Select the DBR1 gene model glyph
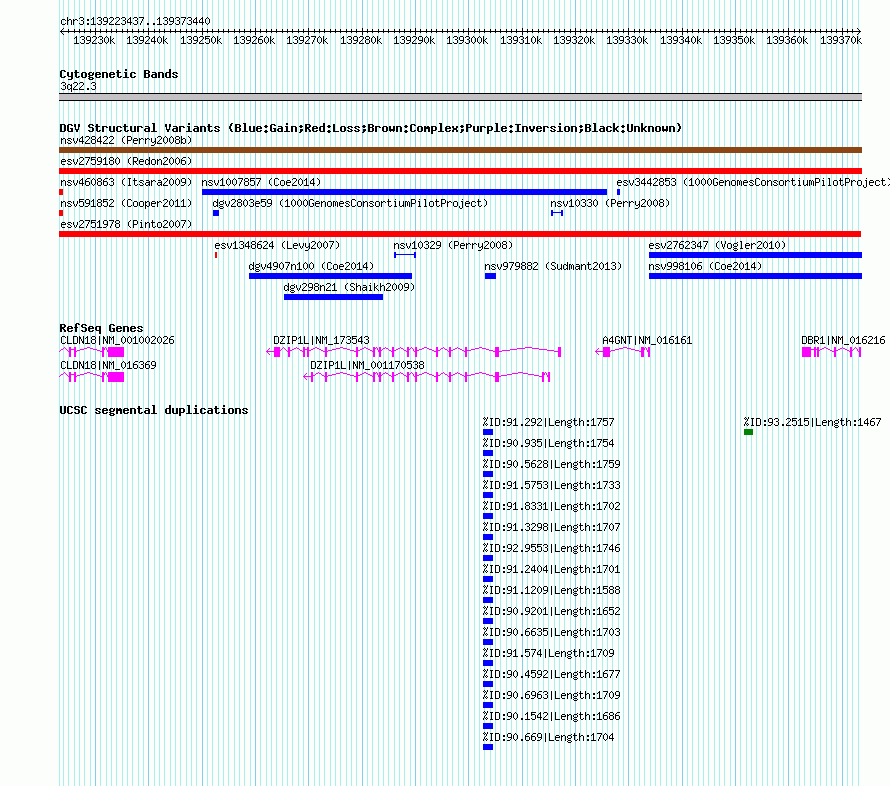Image resolution: width=890 pixels, height=786 pixels. pyautogui.click(x=832, y=352)
